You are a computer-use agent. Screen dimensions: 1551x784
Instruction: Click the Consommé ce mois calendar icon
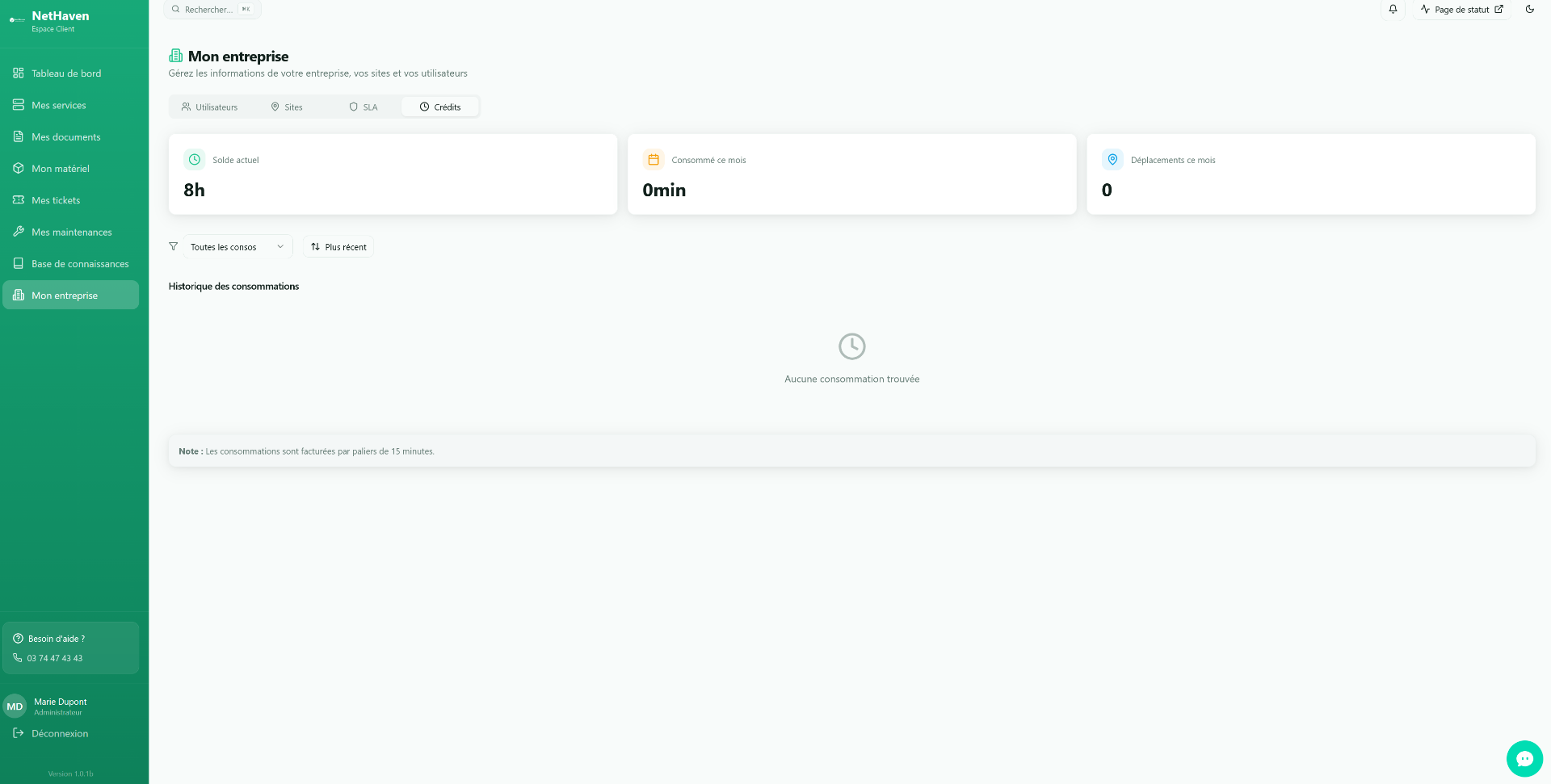point(654,160)
